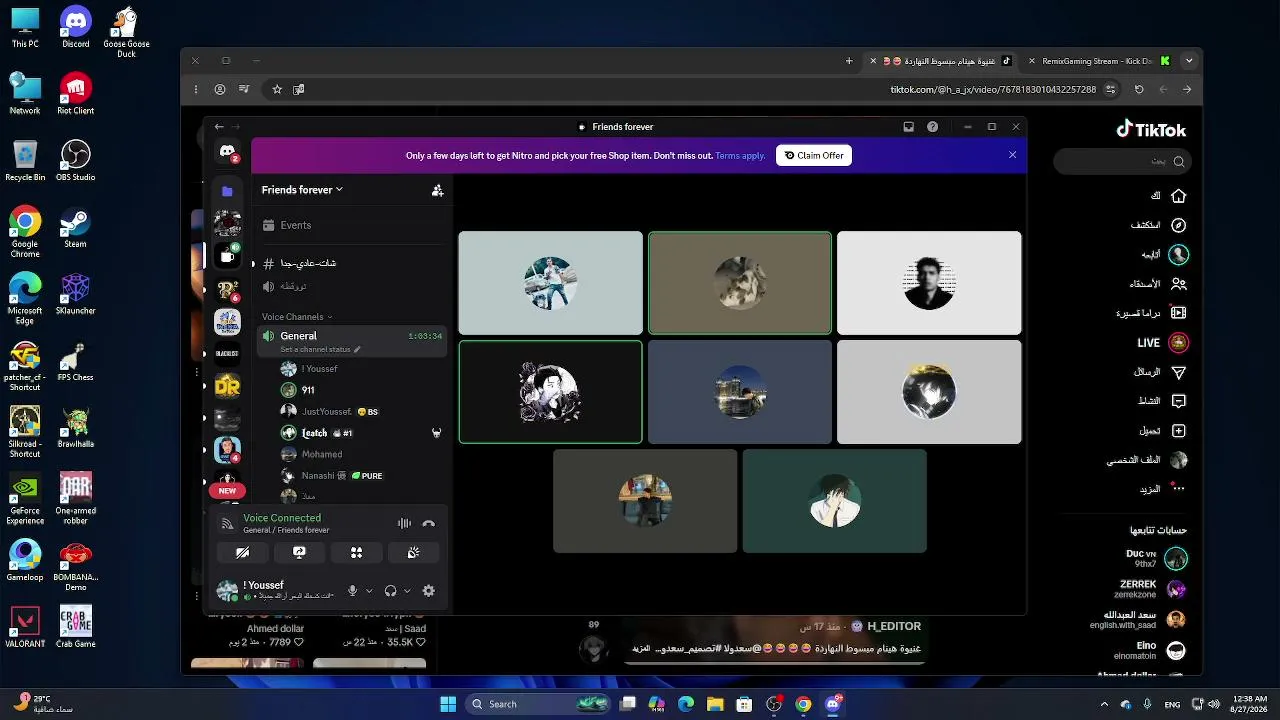Screen dimensions: 1280x720
Task: Expand Friends forever server menu
Action: pos(302,190)
